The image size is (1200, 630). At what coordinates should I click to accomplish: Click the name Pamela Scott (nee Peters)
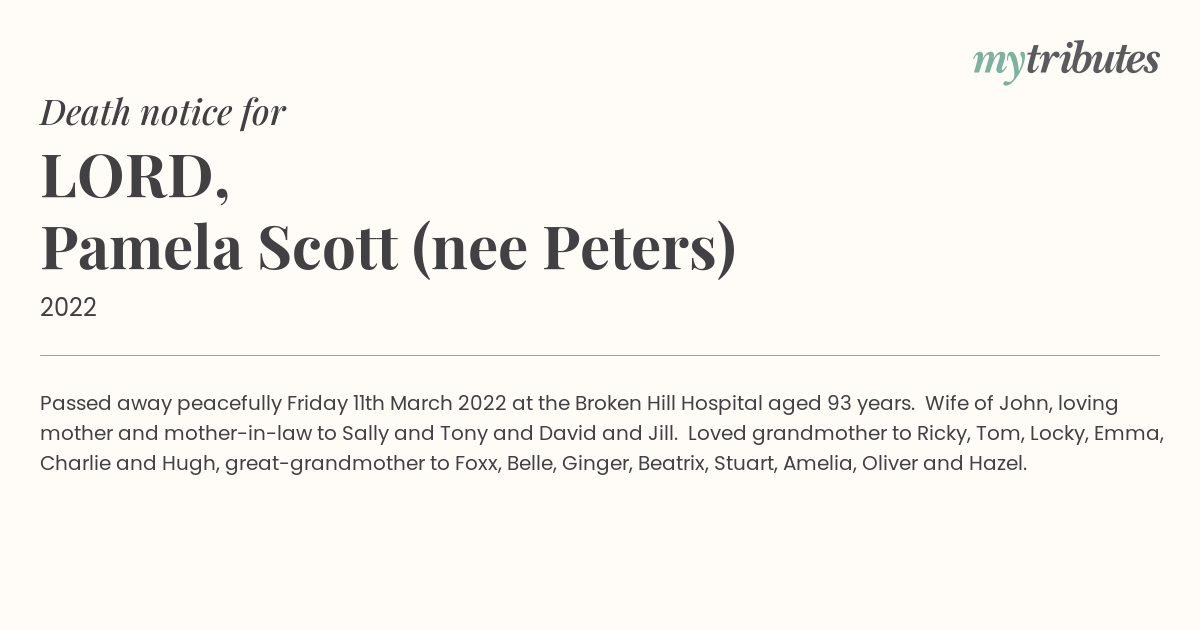pyautogui.click(x=388, y=248)
